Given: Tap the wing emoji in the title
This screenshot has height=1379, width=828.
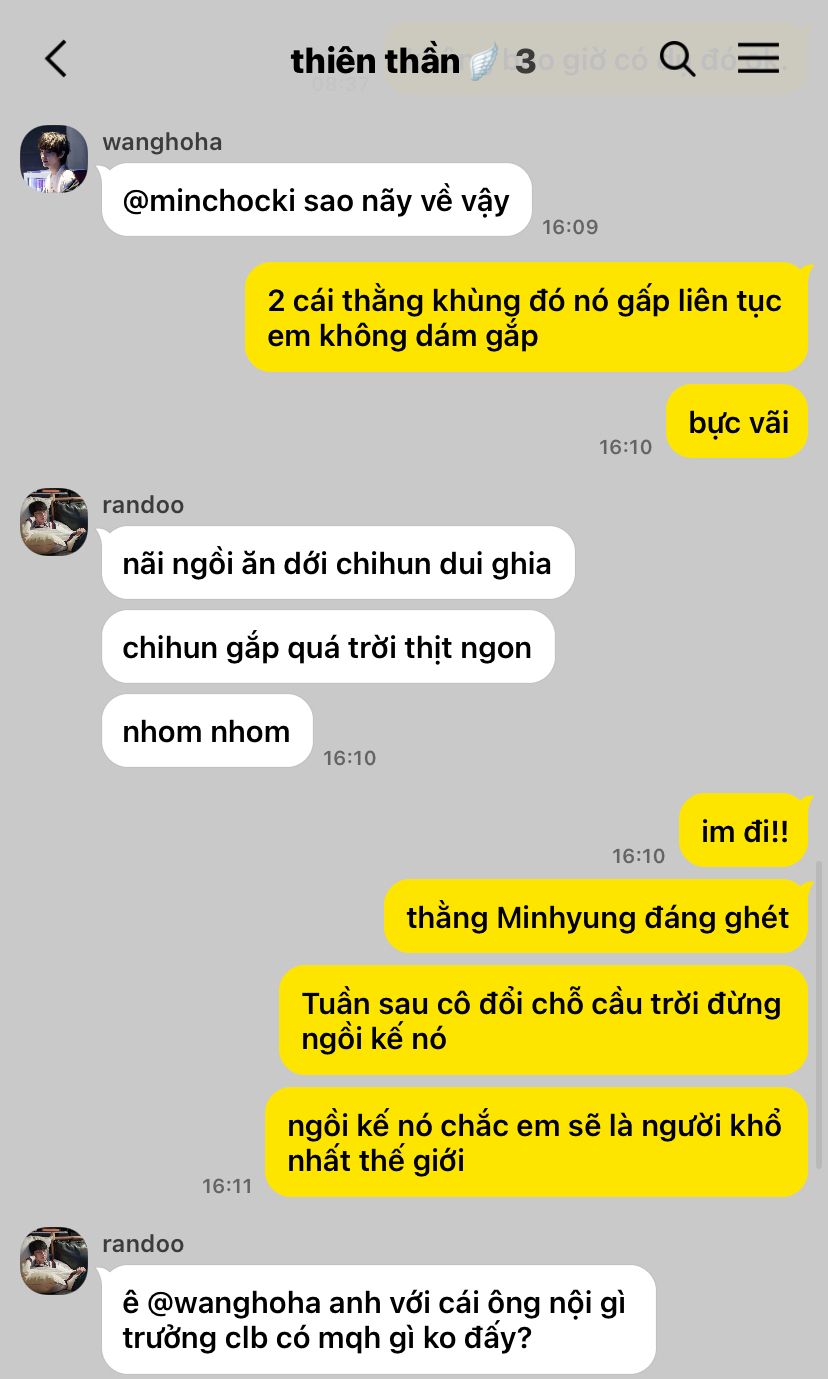Looking at the screenshot, I should click(x=483, y=61).
